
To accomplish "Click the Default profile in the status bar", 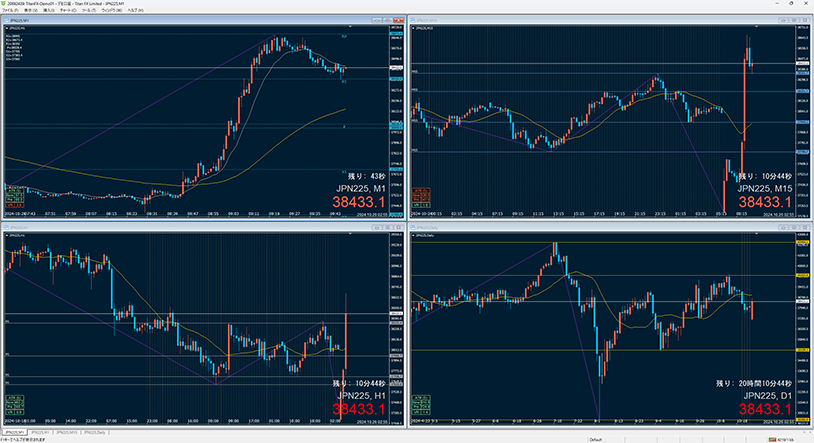I will point(595,439).
